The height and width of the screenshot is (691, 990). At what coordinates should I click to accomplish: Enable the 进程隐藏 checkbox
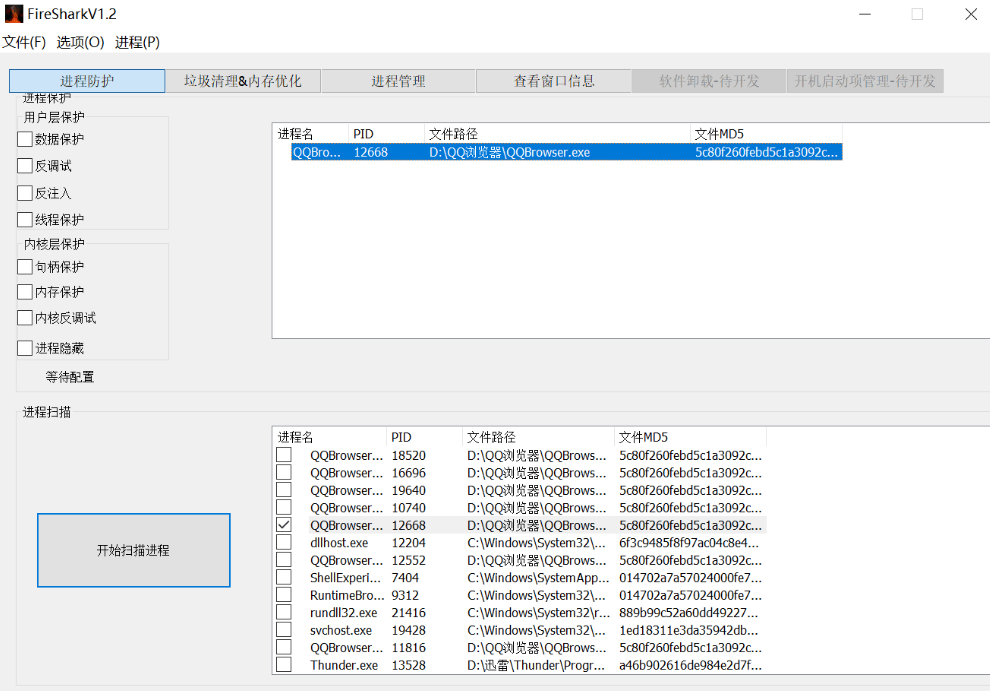pos(25,348)
